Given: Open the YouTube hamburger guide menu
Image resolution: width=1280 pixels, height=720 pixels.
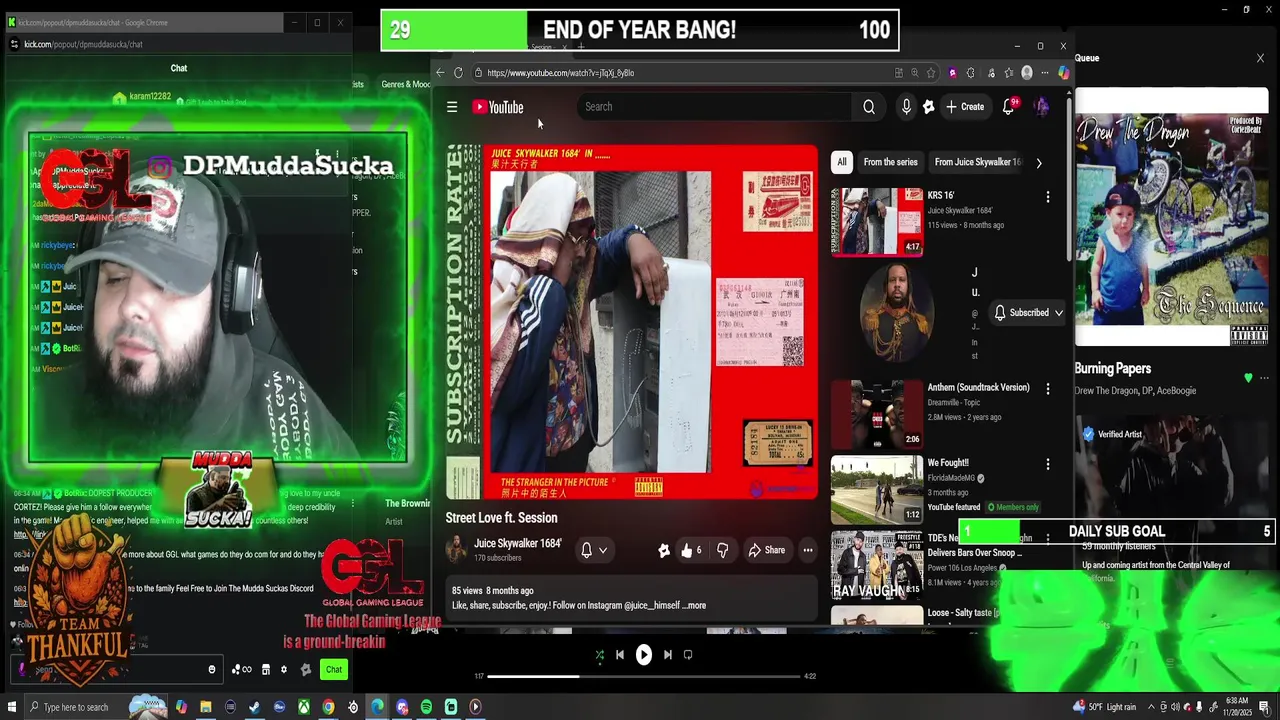Looking at the screenshot, I should click(x=452, y=107).
